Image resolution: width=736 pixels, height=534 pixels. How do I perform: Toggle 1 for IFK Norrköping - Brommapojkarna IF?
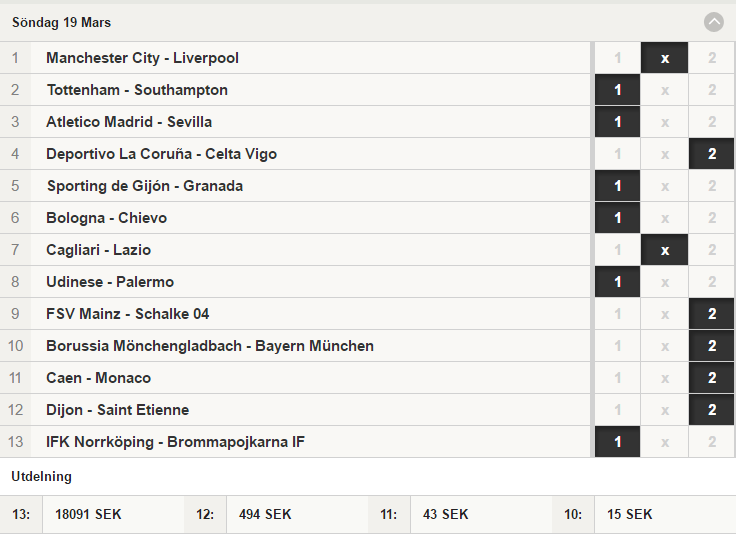617,441
